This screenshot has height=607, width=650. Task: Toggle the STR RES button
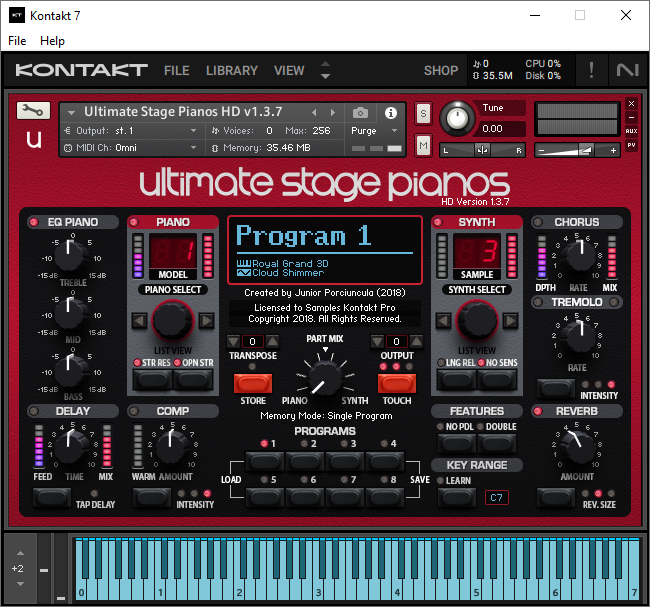point(152,379)
